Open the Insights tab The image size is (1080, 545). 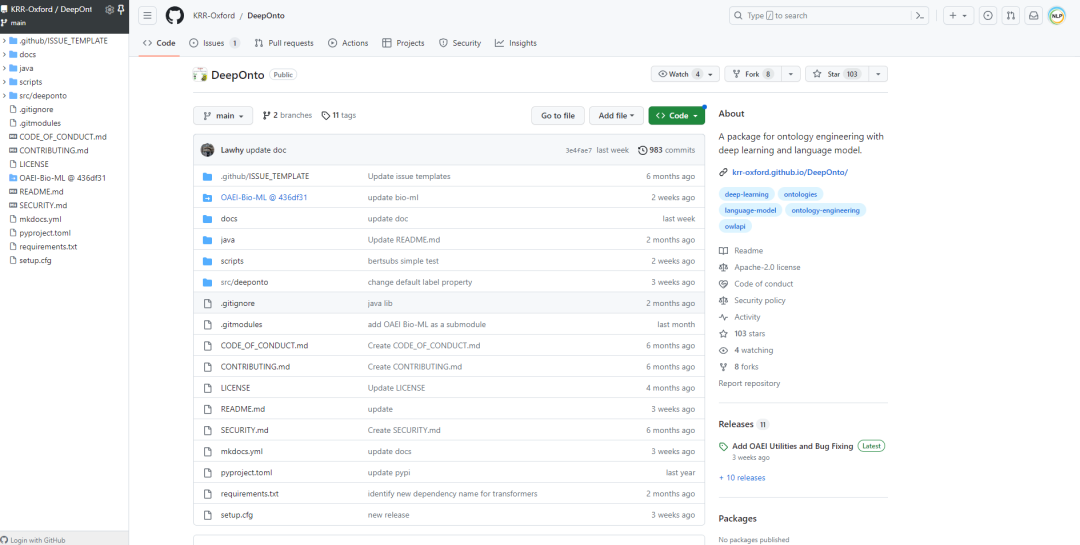[515, 43]
